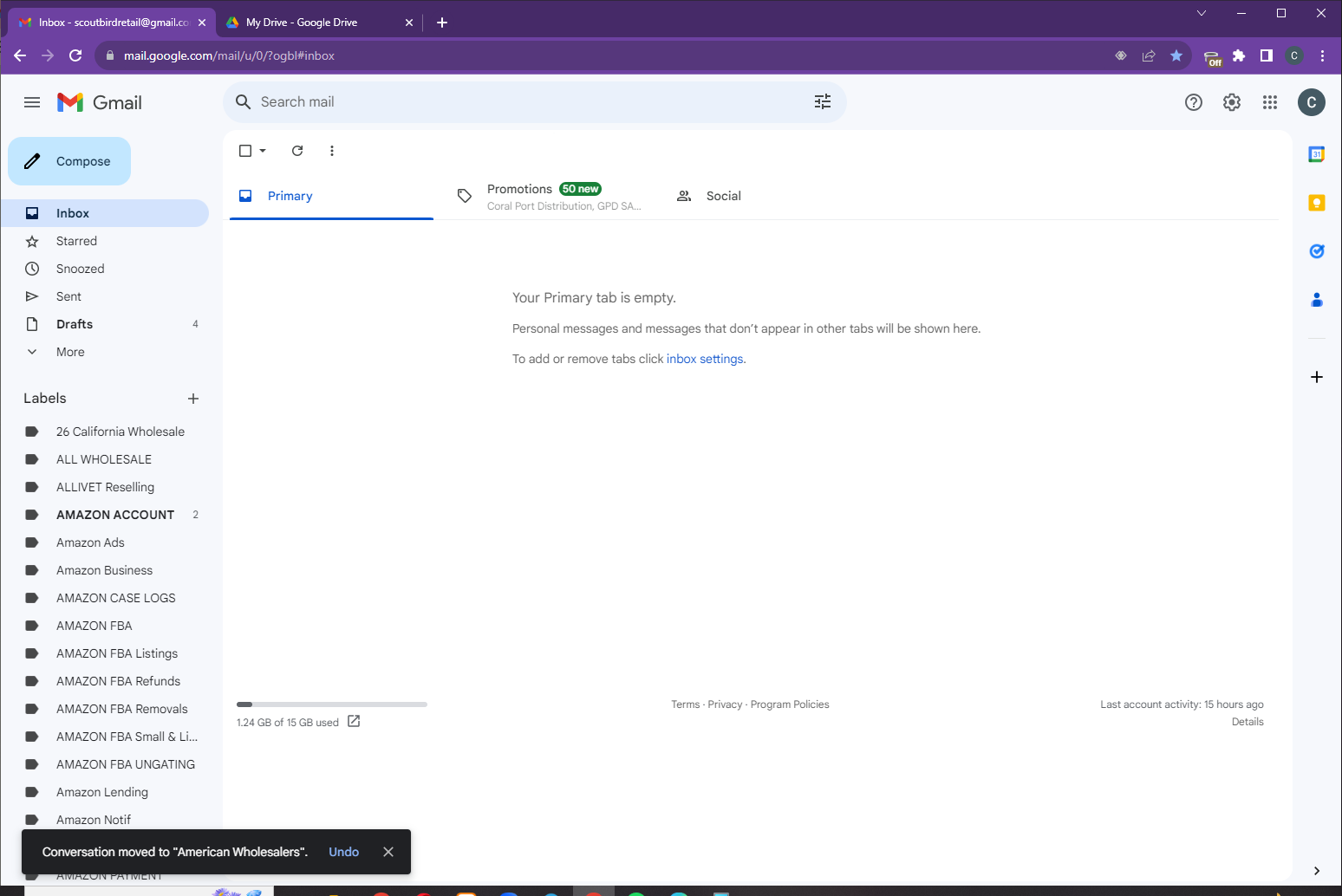Image resolution: width=1342 pixels, height=896 pixels.
Task: Select the Inbox browser tab
Action: [113, 23]
